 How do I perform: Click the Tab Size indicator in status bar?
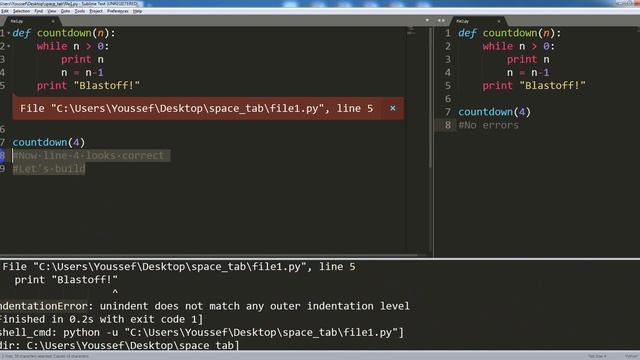point(597,356)
